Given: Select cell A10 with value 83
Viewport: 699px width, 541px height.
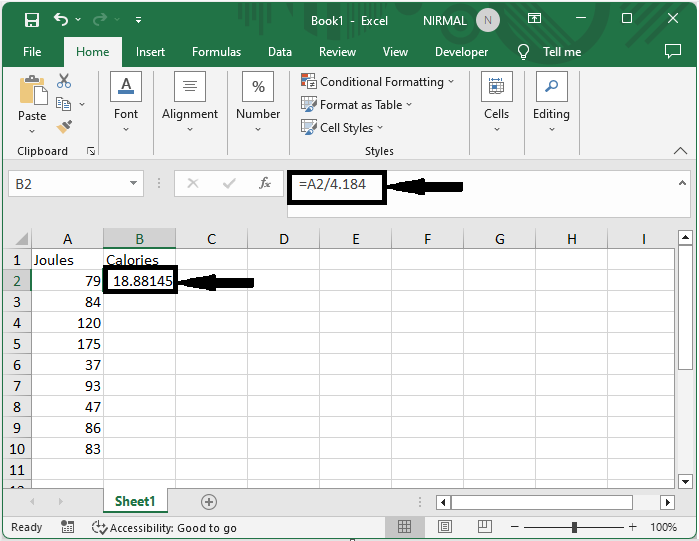Looking at the screenshot, I should (x=67, y=449).
